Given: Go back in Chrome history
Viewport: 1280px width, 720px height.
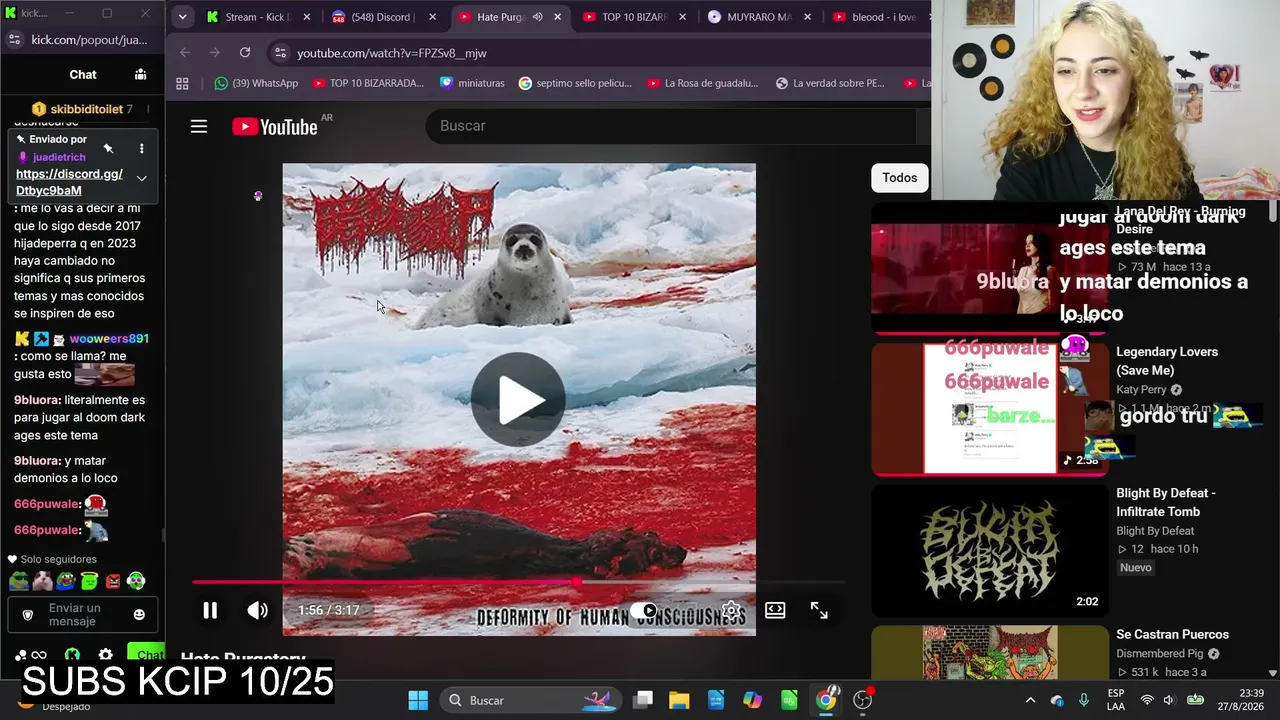Looking at the screenshot, I should [185, 52].
